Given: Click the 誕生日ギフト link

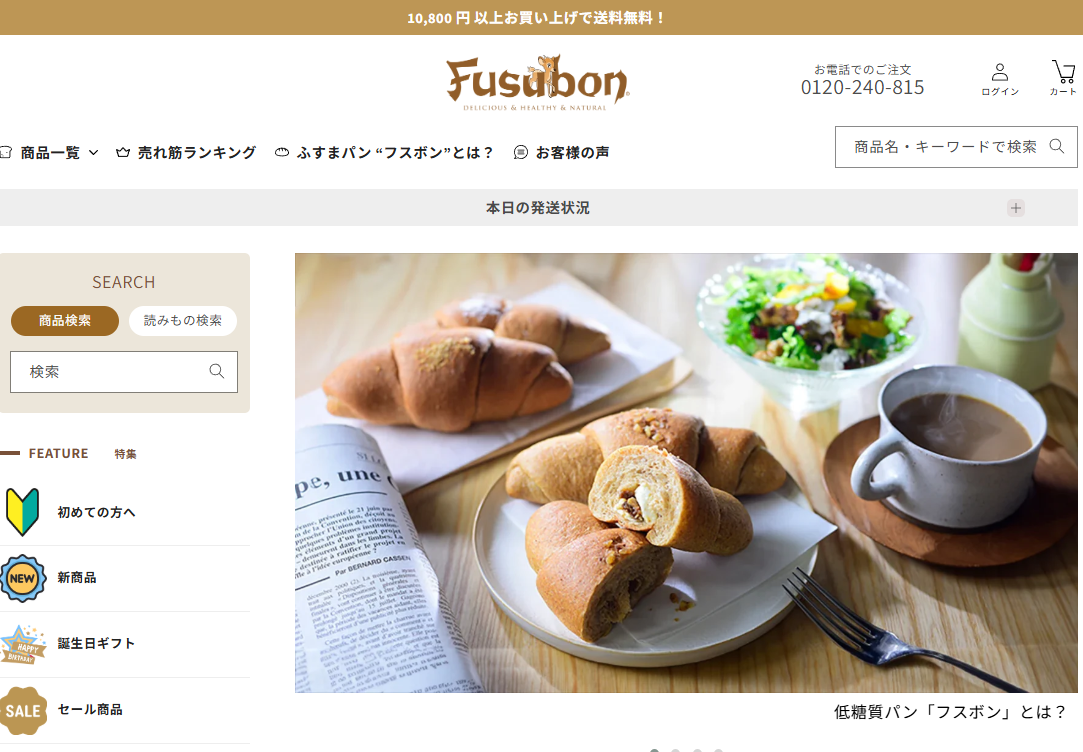Looking at the screenshot, I should (x=96, y=644).
